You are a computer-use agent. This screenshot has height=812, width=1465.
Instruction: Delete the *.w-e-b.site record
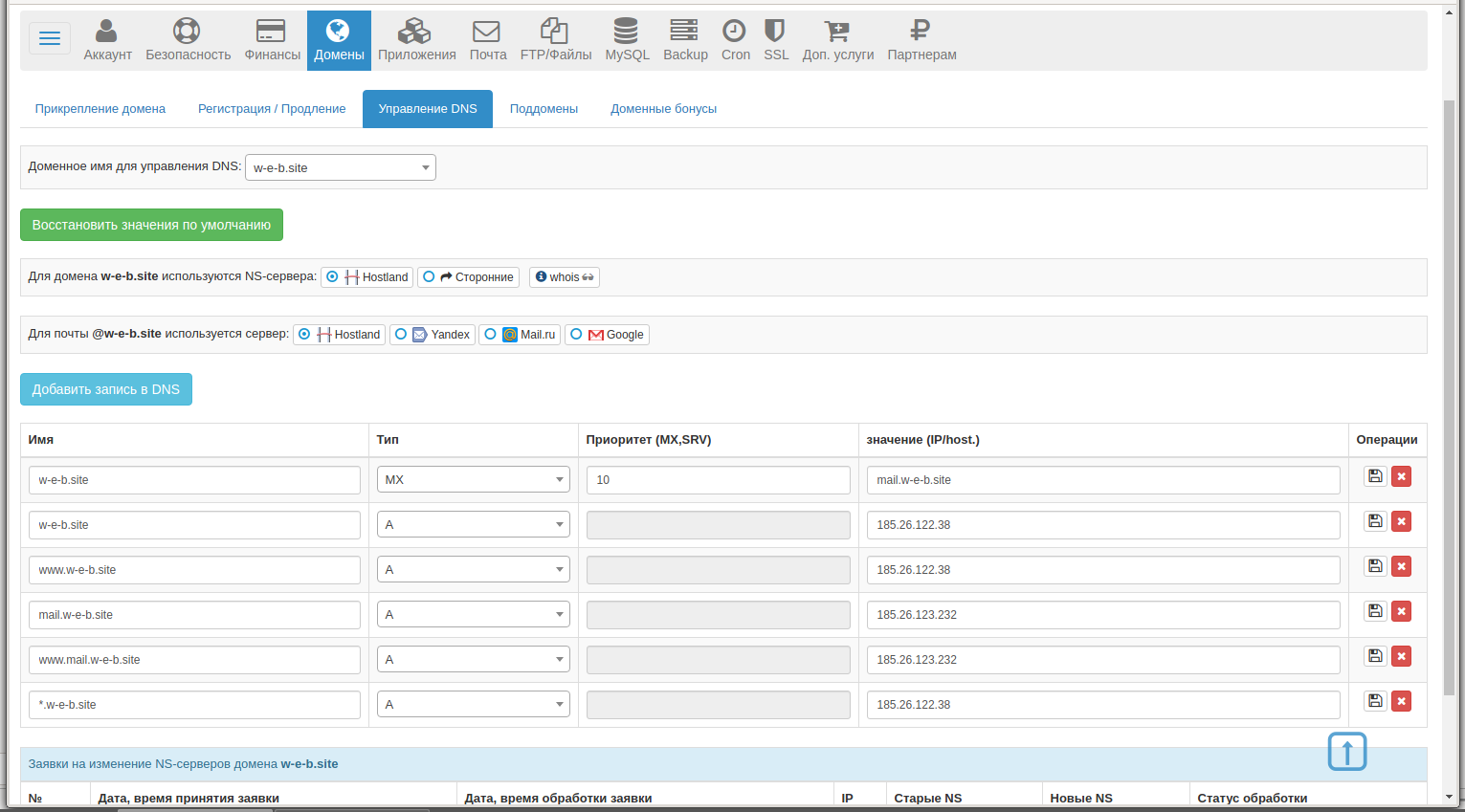1401,701
